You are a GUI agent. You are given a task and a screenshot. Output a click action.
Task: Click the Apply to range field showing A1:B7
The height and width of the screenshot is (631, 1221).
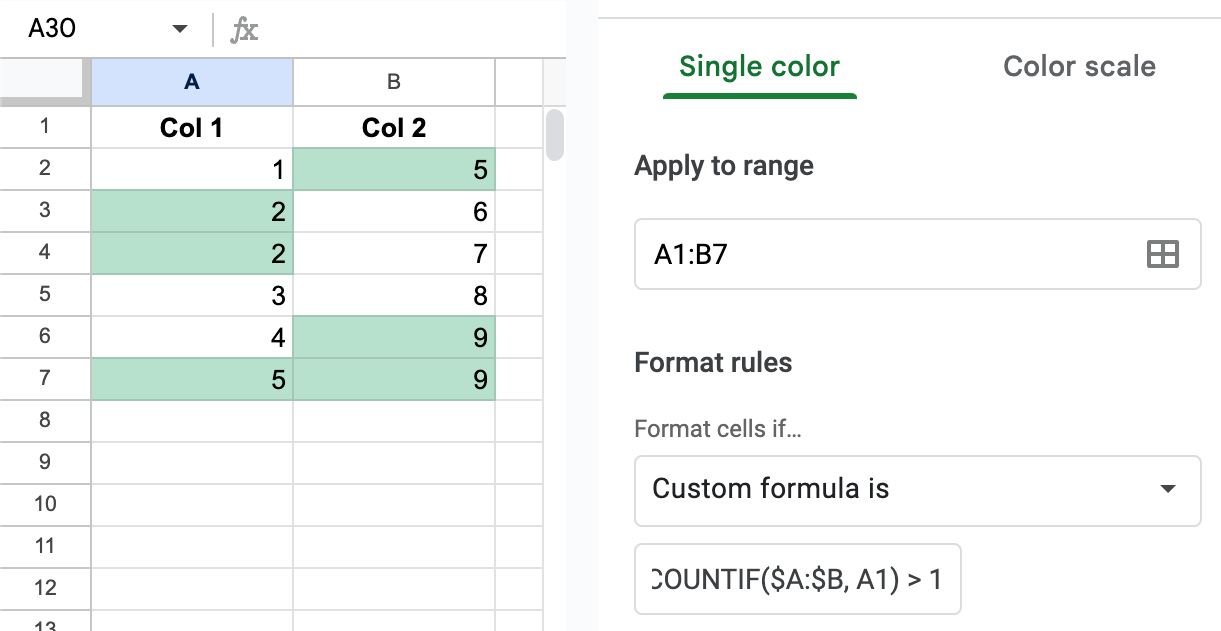(900, 254)
